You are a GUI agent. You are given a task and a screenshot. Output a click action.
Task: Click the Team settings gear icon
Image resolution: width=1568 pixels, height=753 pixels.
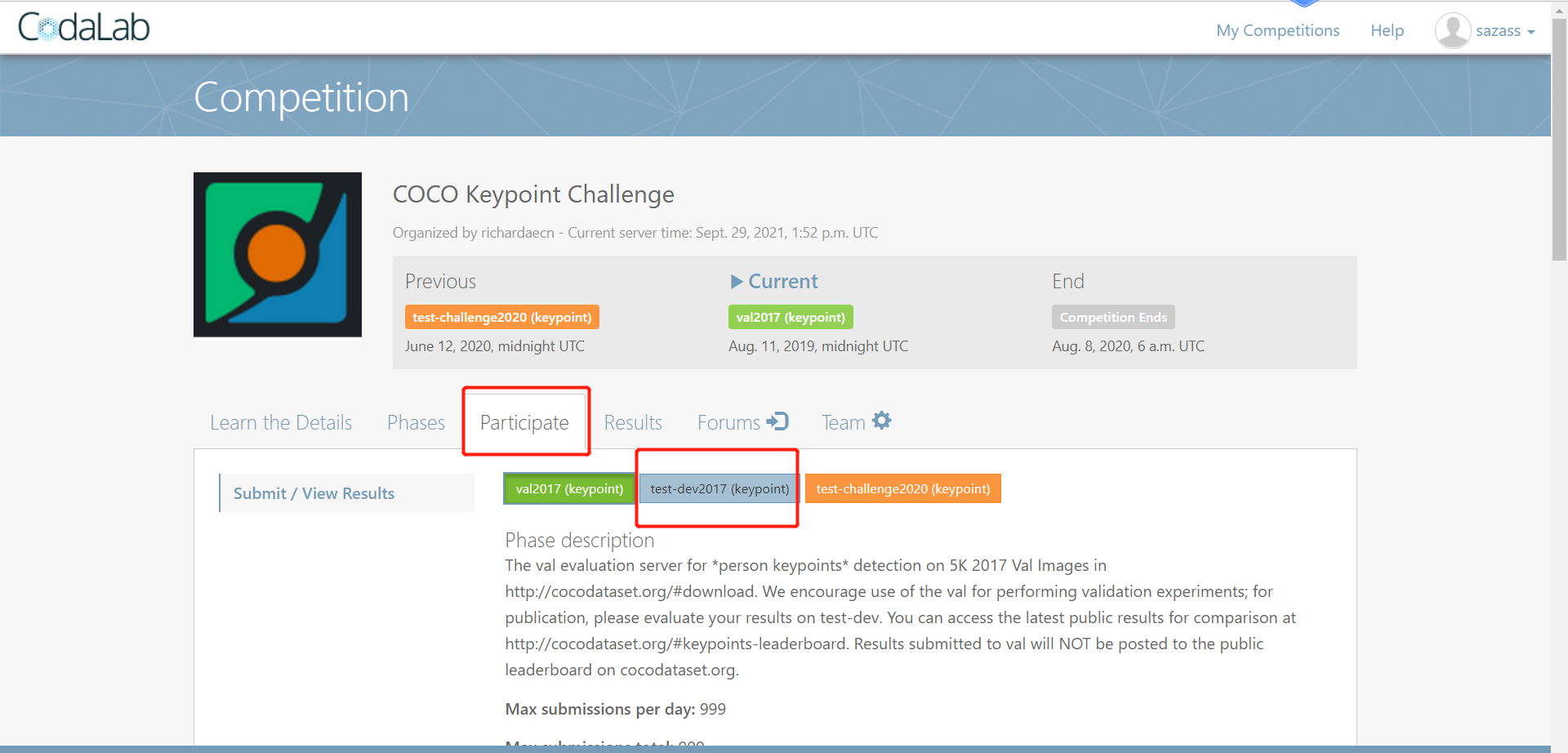(x=882, y=420)
